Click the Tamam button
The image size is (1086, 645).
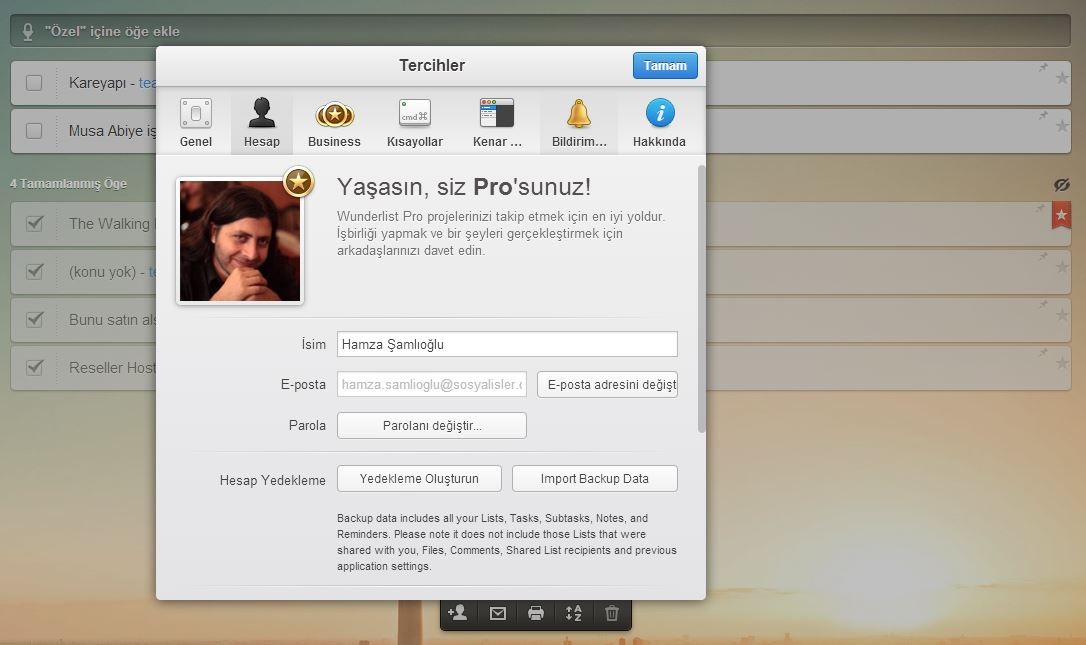click(665, 66)
